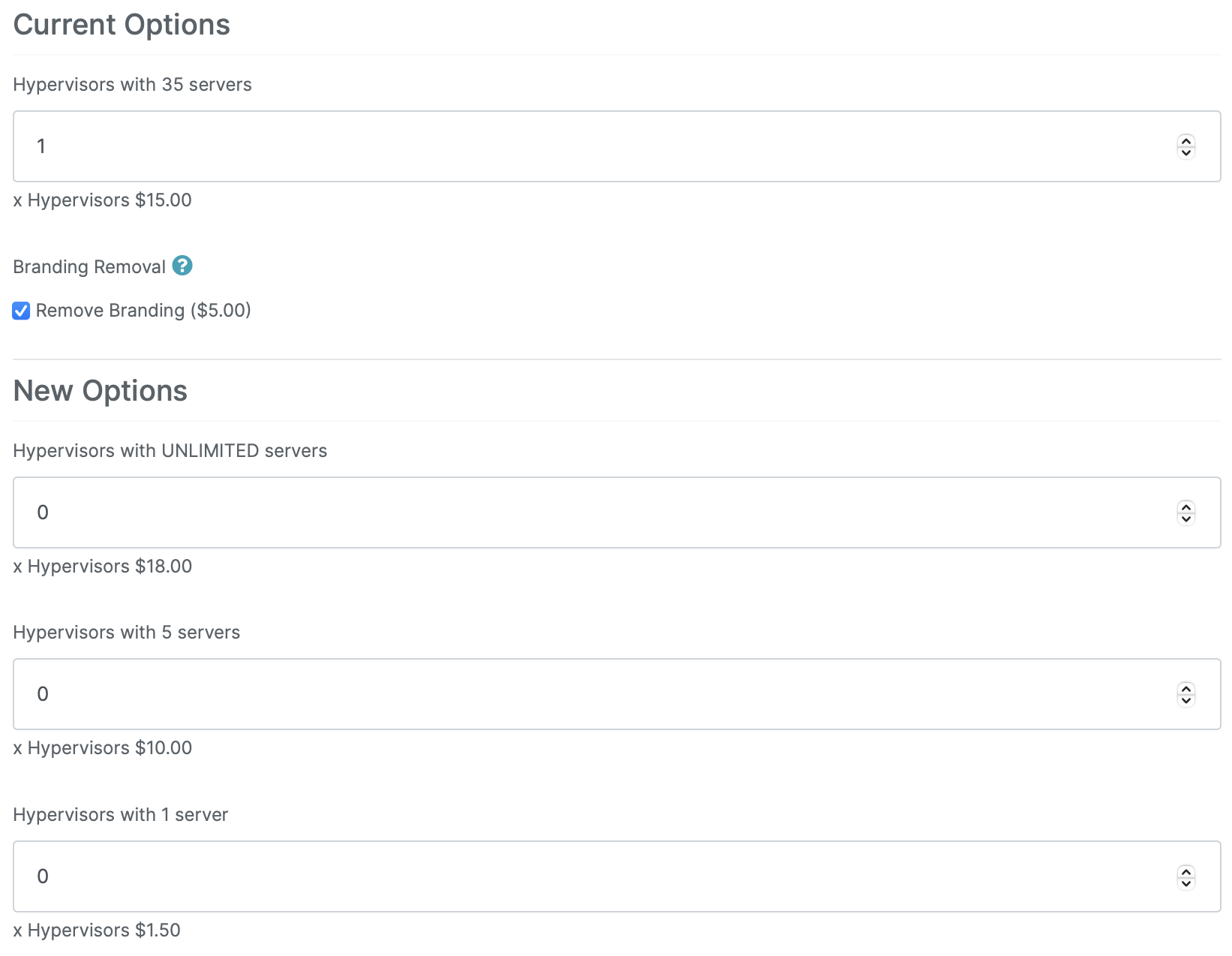The width and height of the screenshot is (1232, 956).
Task: Click the 'Hypervisors with UNLIMITED servers' label
Action: pyautogui.click(x=170, y=451)
